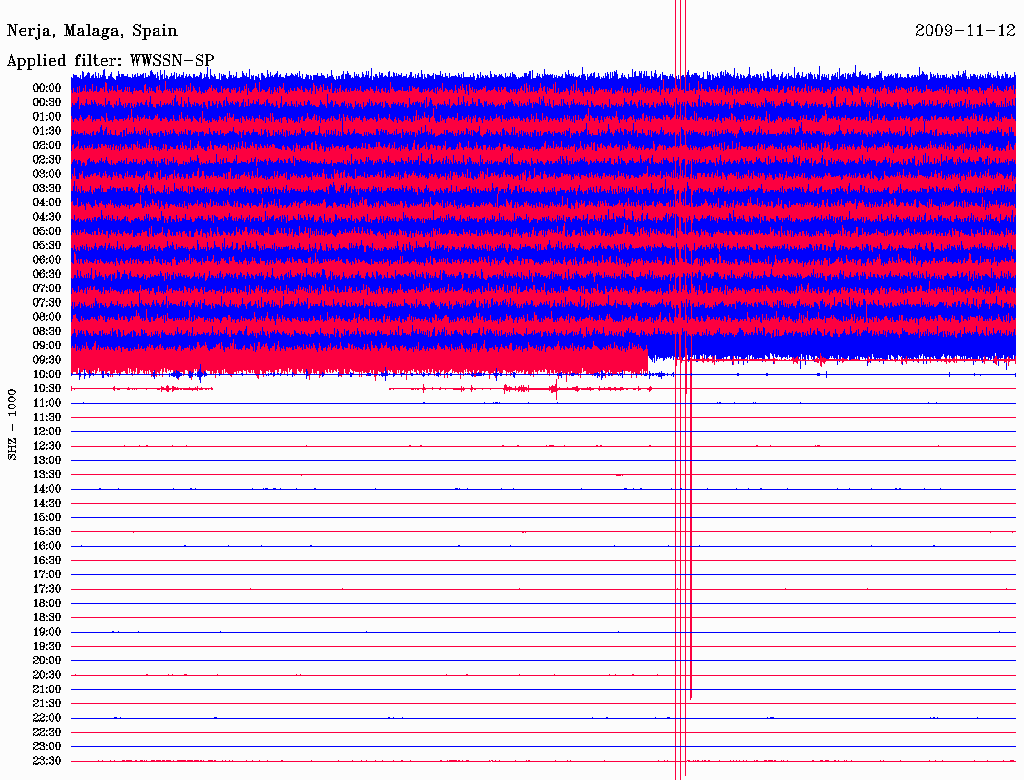Select the 06:00 time label
Screen dimensions: 1024x780
(47, 259)
